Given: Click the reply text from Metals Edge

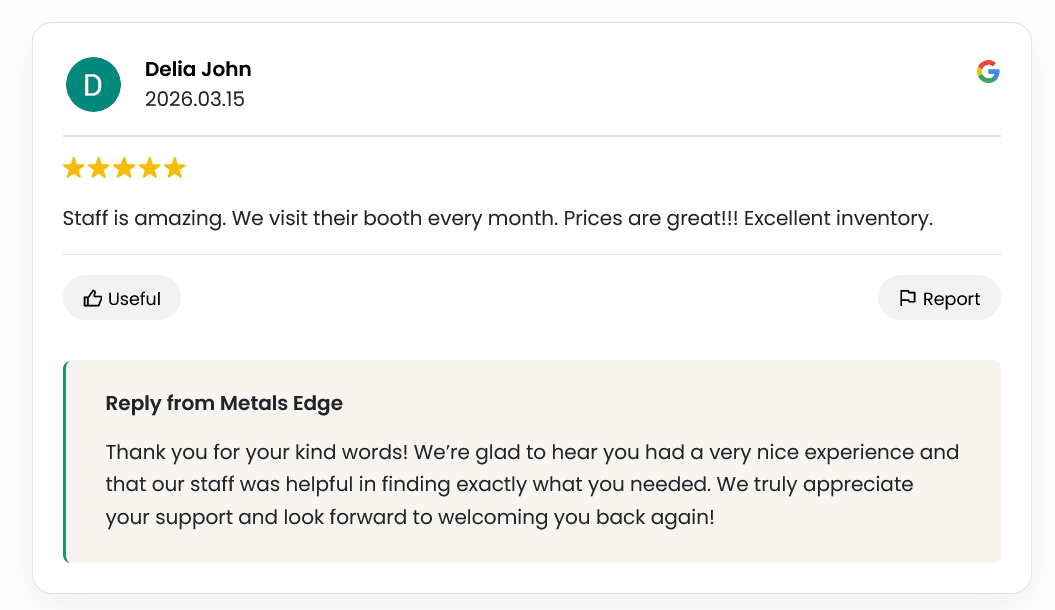Looking at the screenshot, I should click(x=531, y=484).
